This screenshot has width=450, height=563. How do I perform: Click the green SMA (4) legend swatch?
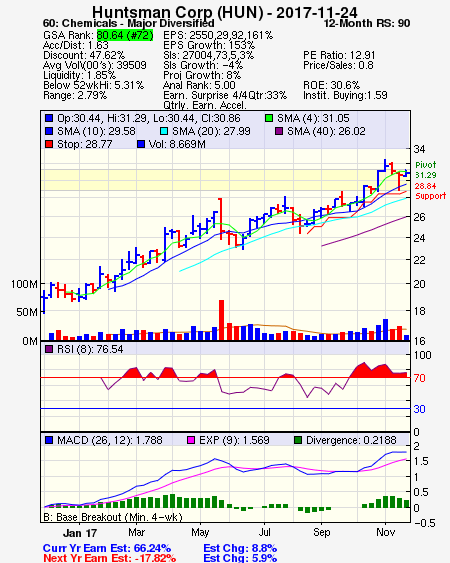(269, 118)
